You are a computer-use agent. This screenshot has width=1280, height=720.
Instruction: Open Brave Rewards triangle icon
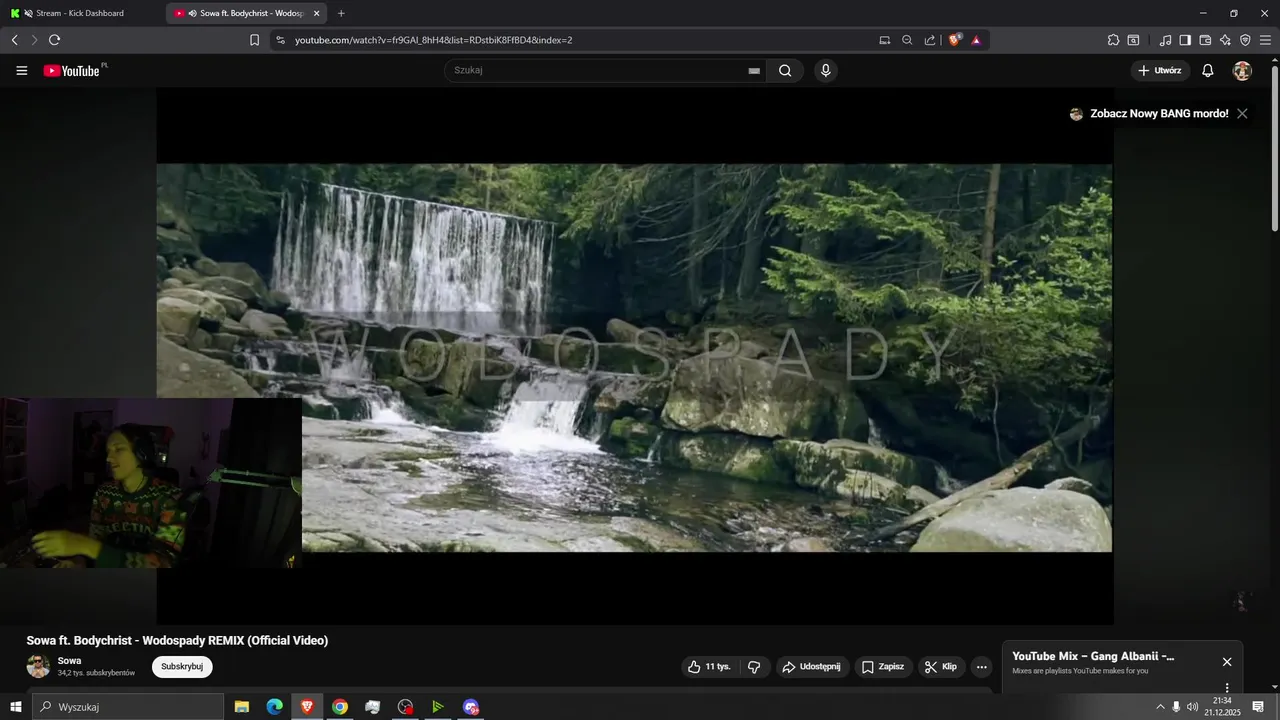pyautogui.click(x=976, y=40)
